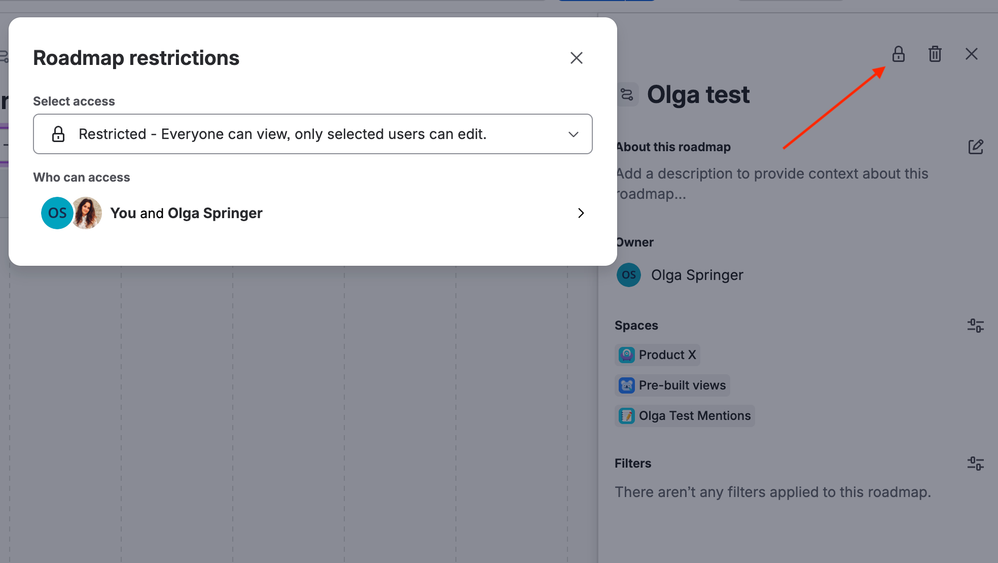Image resolution: width=998 pixels, height=563 pixels.
Task: Click the Olga test roadmap title
Action: [x=698, y=95]
